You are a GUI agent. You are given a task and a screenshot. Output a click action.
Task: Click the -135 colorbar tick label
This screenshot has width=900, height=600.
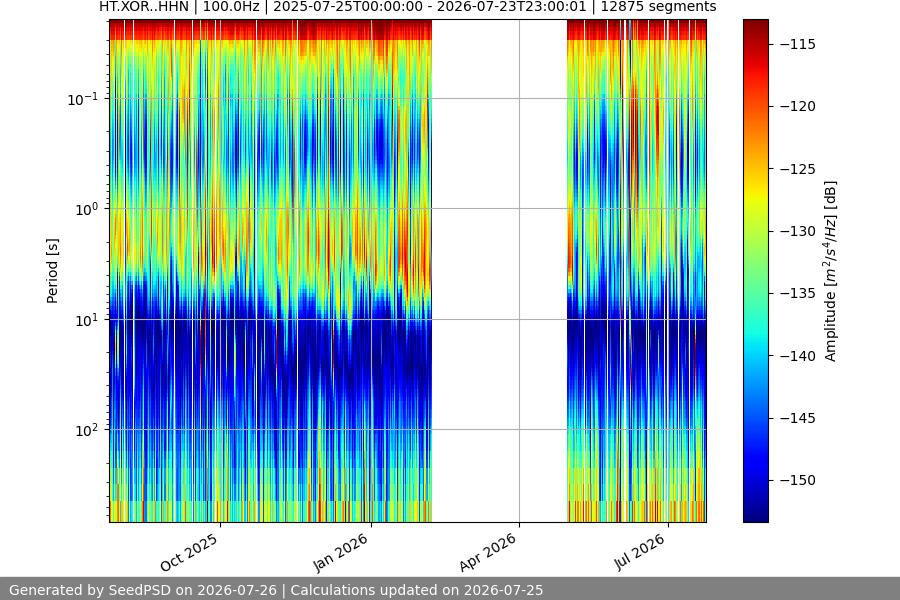798,293
